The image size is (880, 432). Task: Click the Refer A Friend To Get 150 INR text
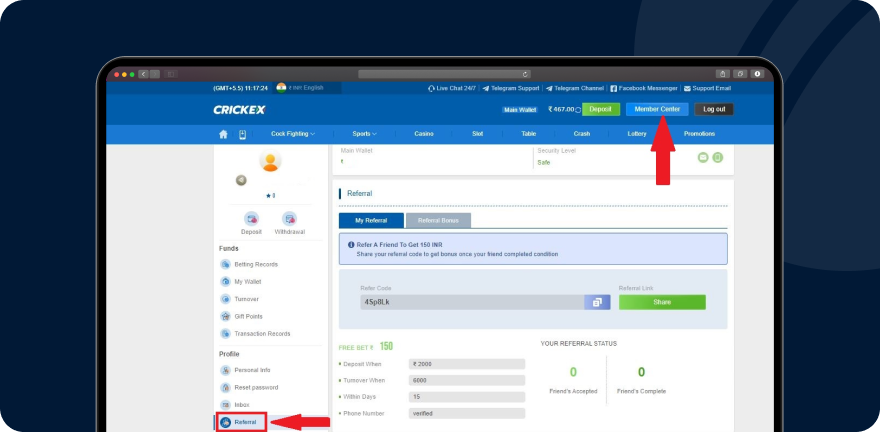point(400,245)
